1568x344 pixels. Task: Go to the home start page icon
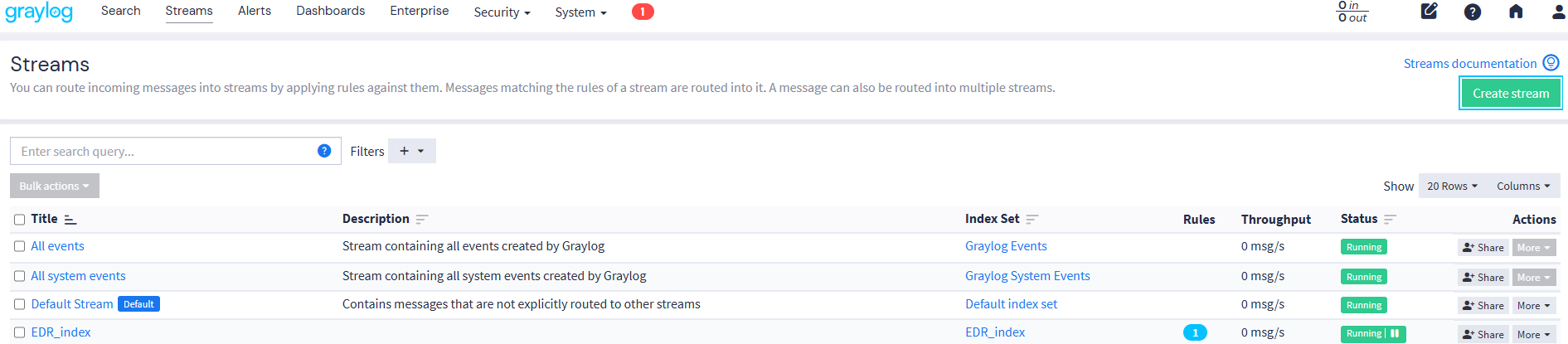(x=1516, y=12)
